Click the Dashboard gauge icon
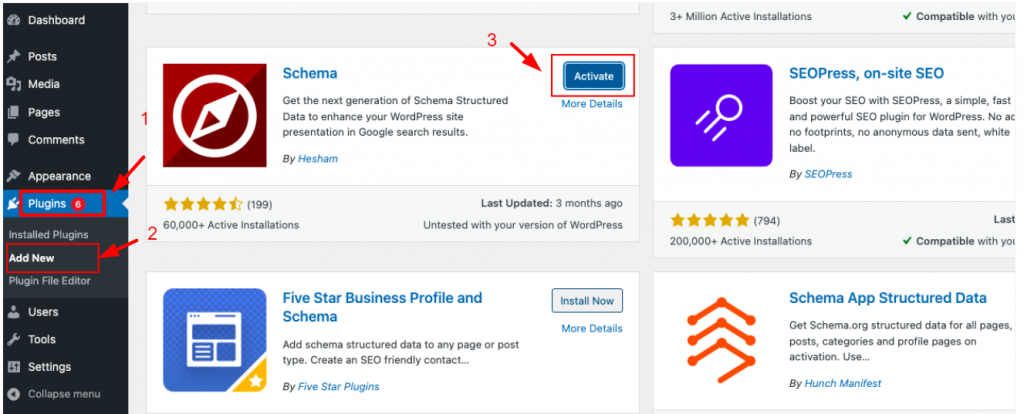Screen dimensions: 1024x414 [x=14, y=20]
